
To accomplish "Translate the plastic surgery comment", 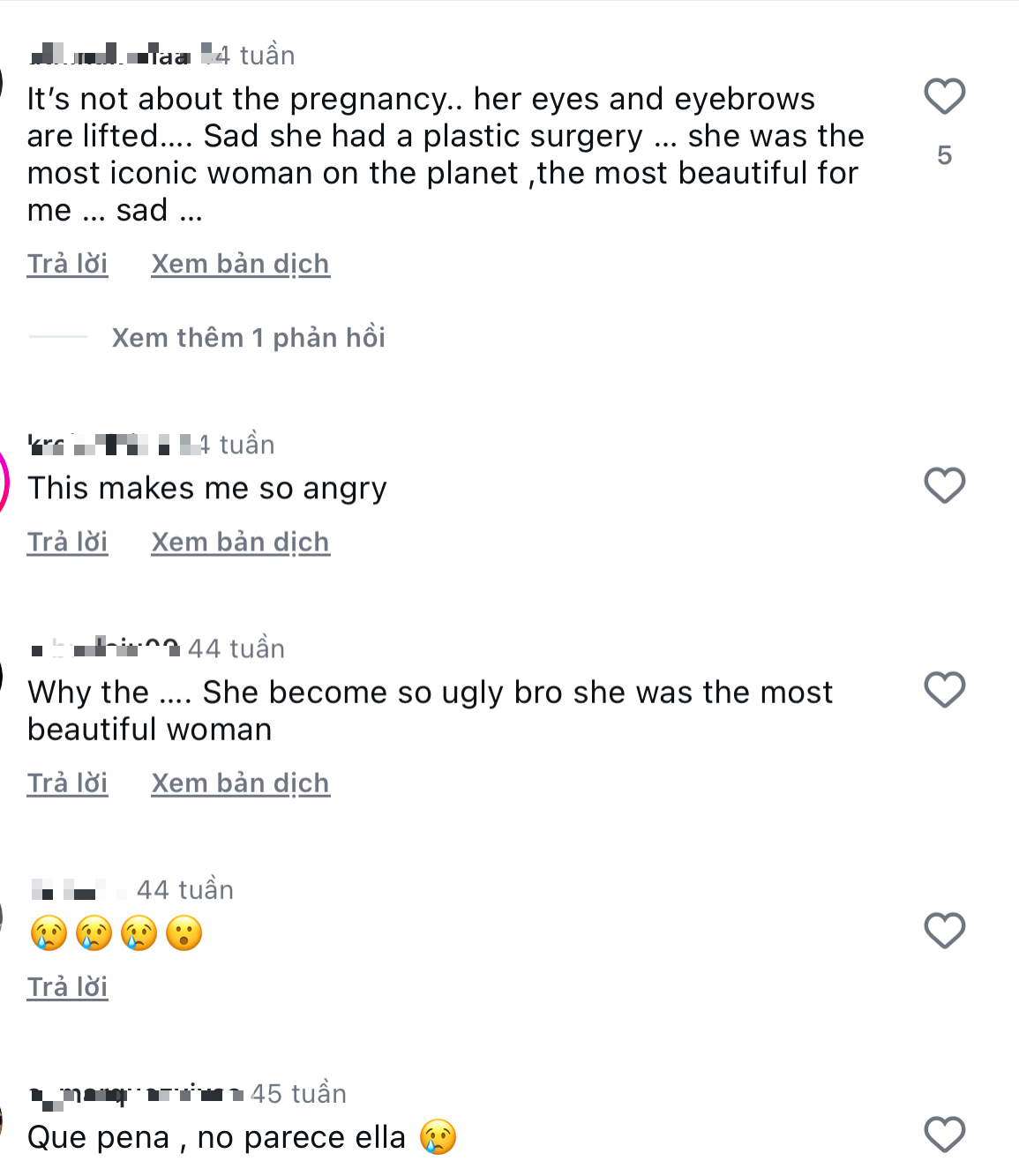I will point(240,264).
